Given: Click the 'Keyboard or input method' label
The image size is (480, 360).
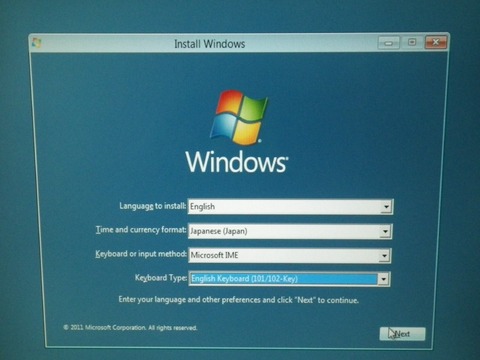Looking at the screenshot, I should pyautogui.click(x=141, y=254).
